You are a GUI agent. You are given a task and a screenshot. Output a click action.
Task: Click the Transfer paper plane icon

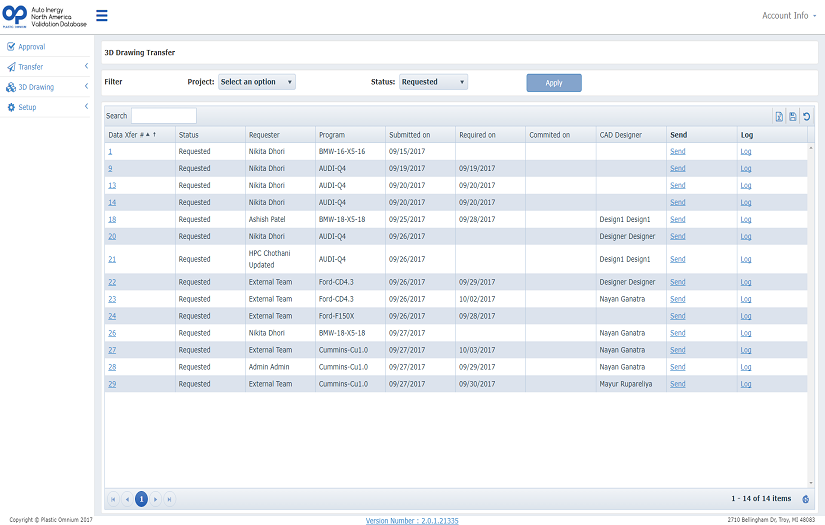[11, 67]
